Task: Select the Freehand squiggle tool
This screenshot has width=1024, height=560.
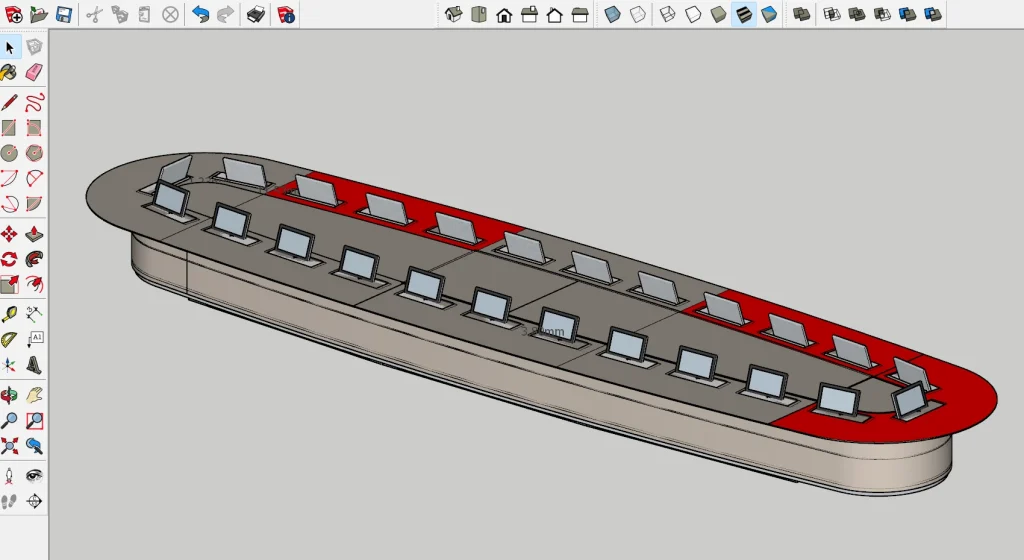Action: click(x=35, y=102)
